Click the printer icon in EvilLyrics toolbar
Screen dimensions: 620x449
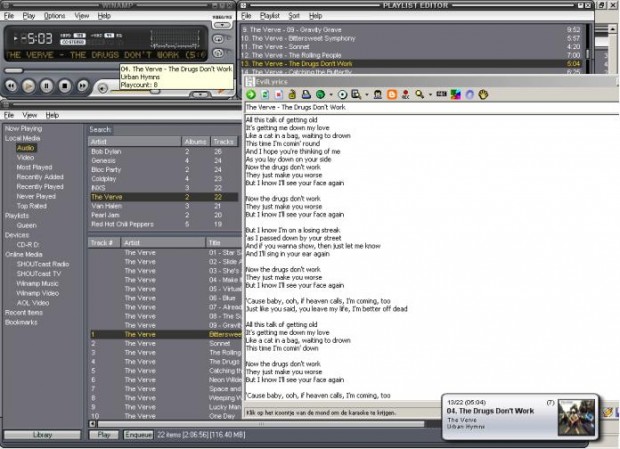coord(306,94)
